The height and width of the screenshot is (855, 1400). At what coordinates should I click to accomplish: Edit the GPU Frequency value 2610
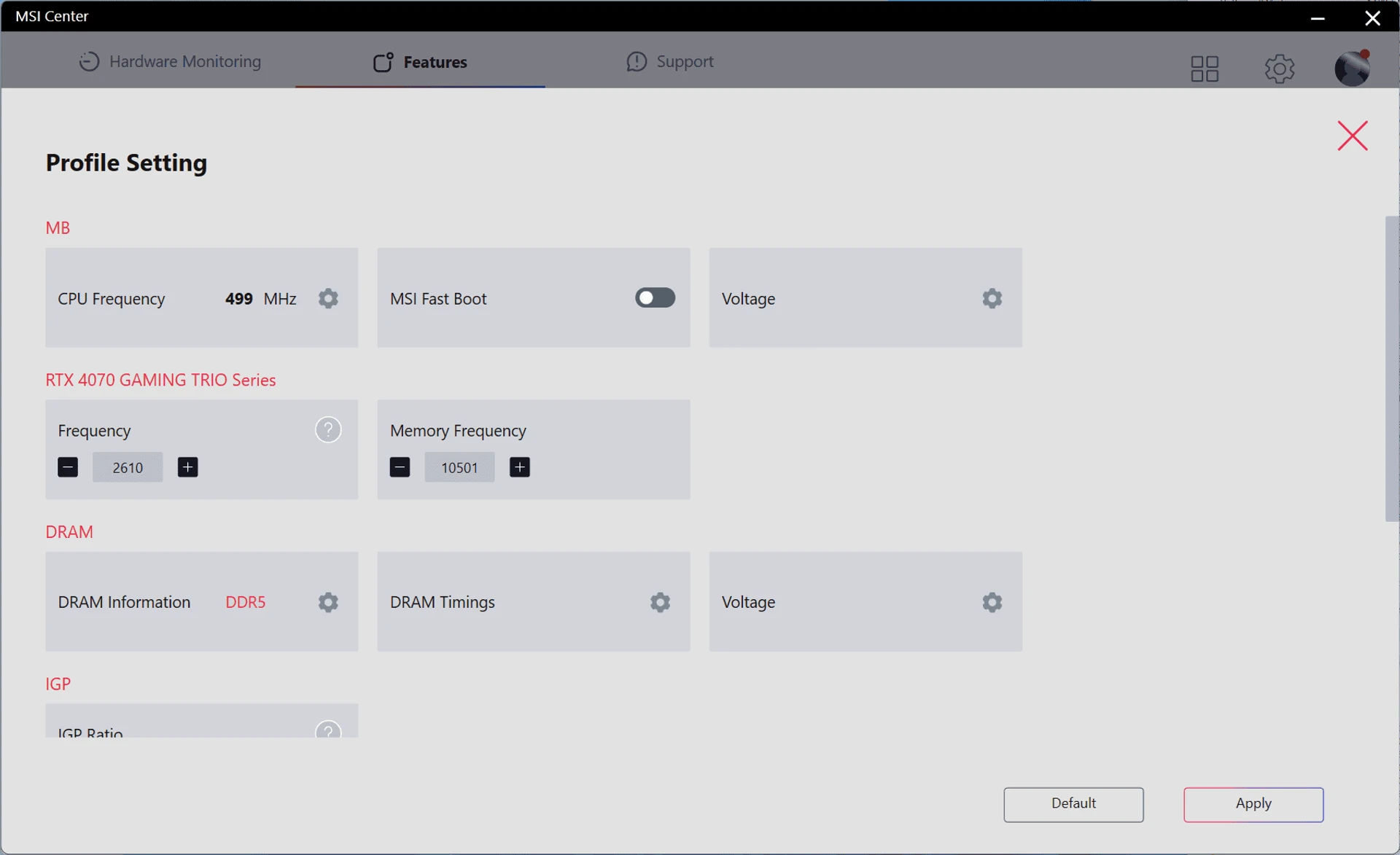pyautogui.click(x=128, y=467)
